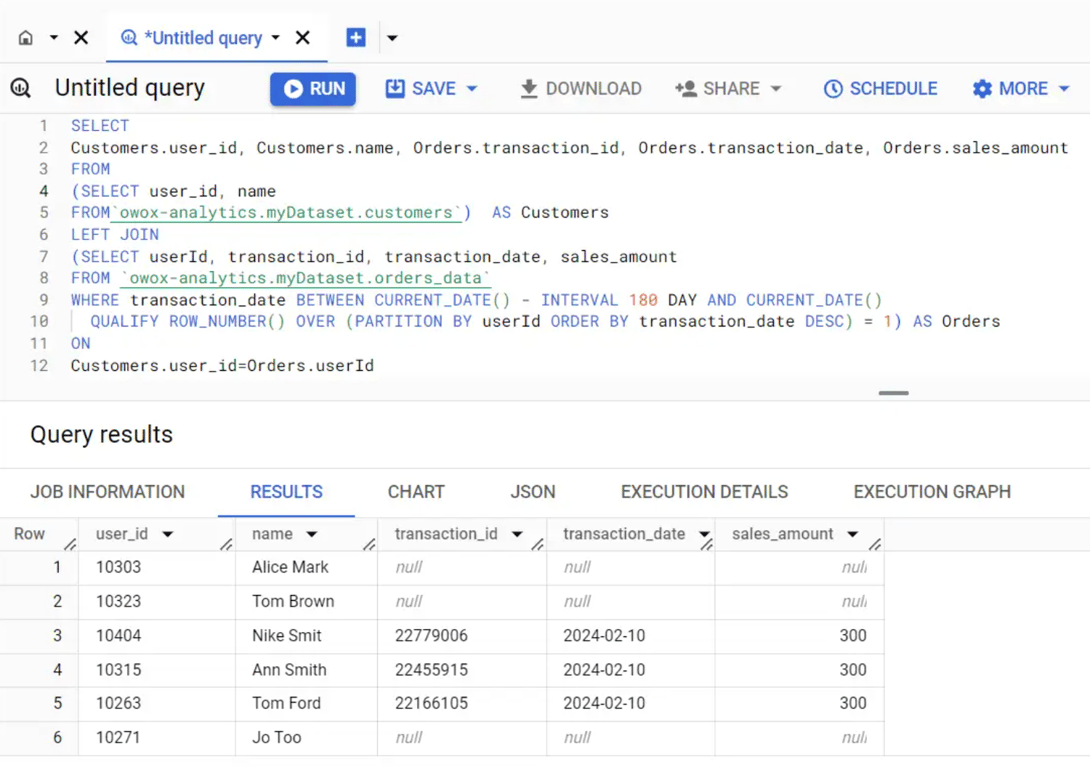Switch to the Results tab
The width and height of the screenshot is (1090, 768).
286,492
